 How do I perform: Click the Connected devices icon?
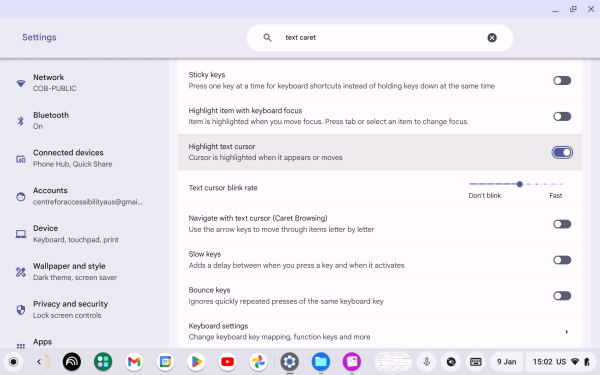pyautogui.click(x=21, y=159)
